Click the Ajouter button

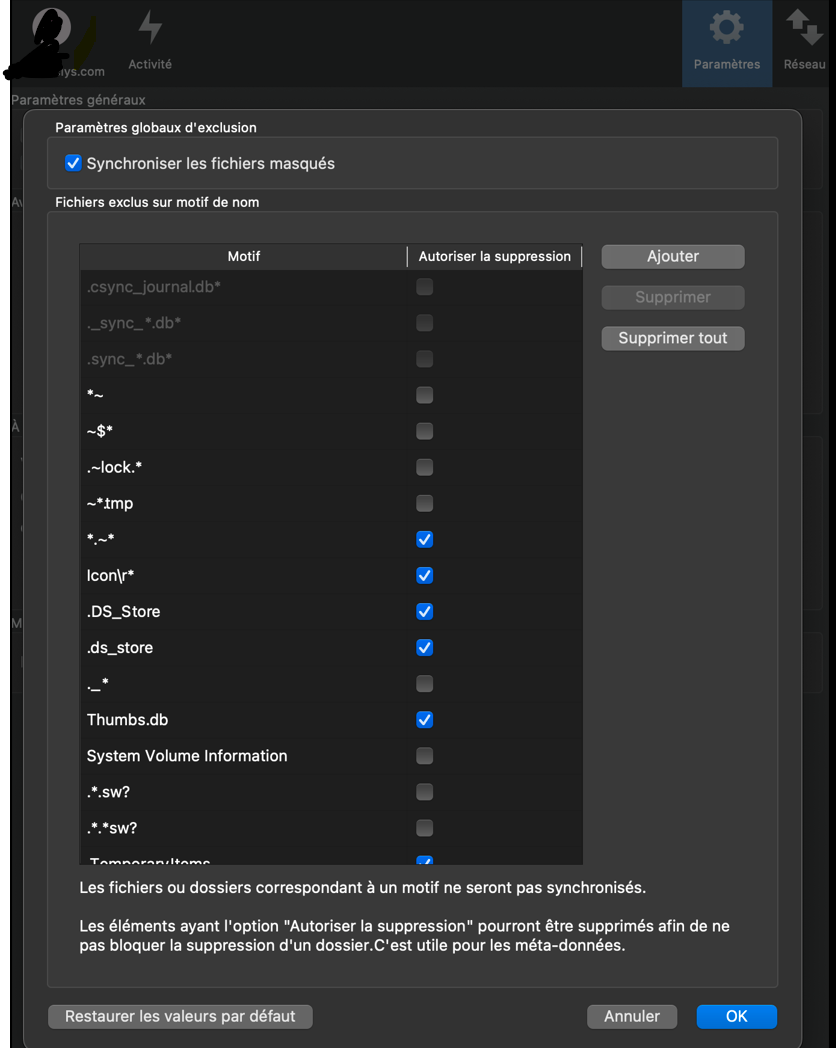click(672, 256)
